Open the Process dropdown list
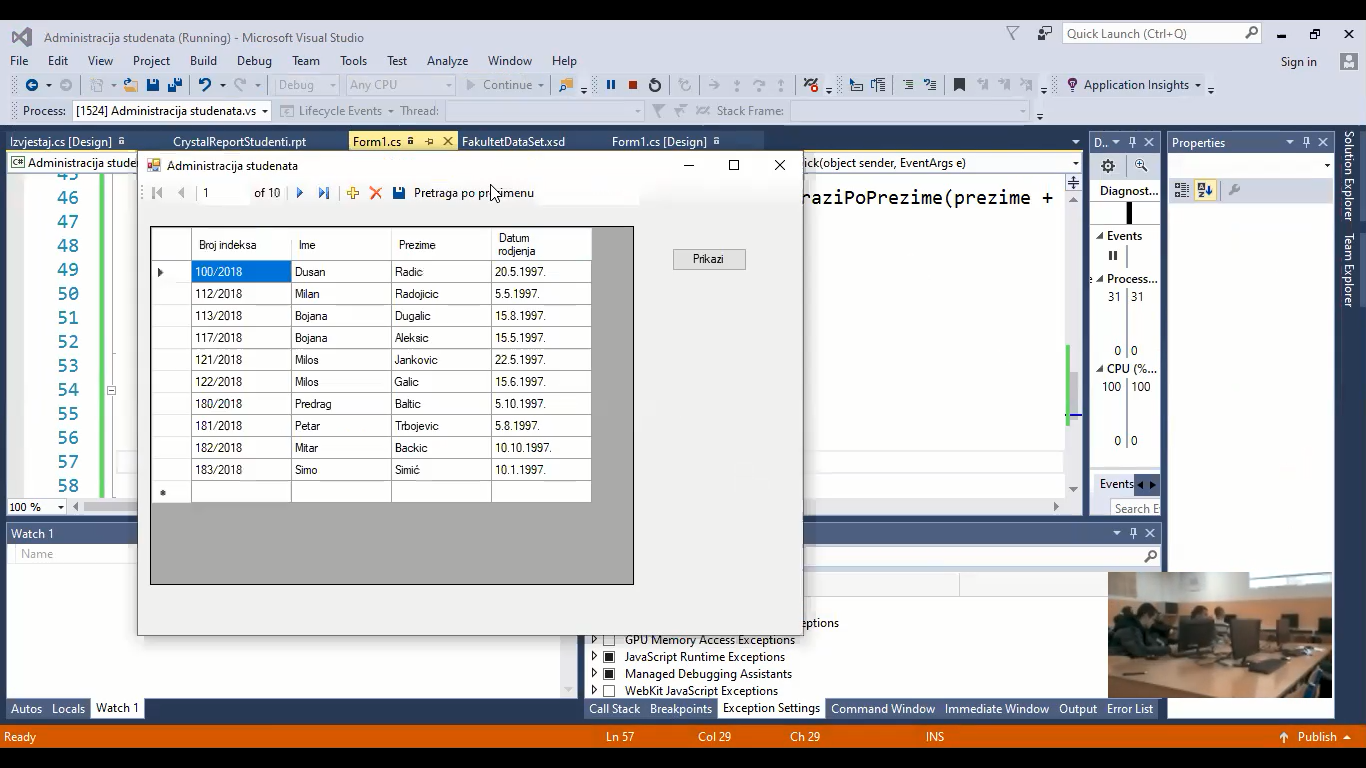 point(265,111)
